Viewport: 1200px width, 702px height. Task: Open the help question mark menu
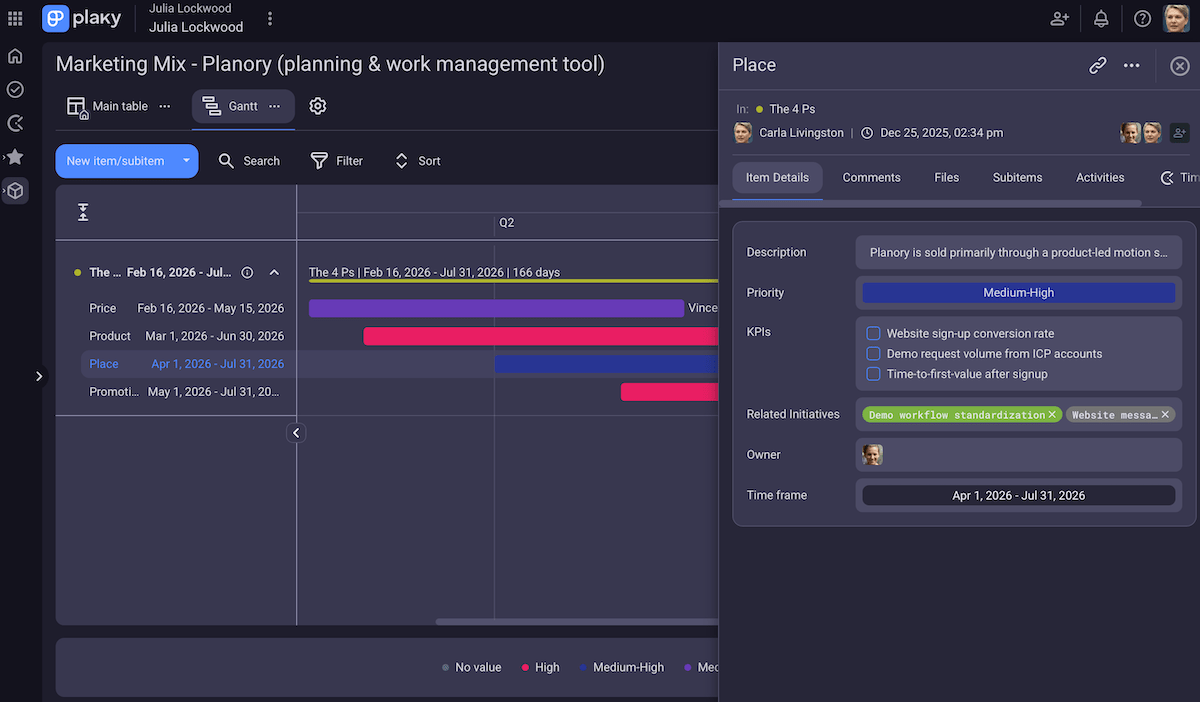pos(1142,18)
